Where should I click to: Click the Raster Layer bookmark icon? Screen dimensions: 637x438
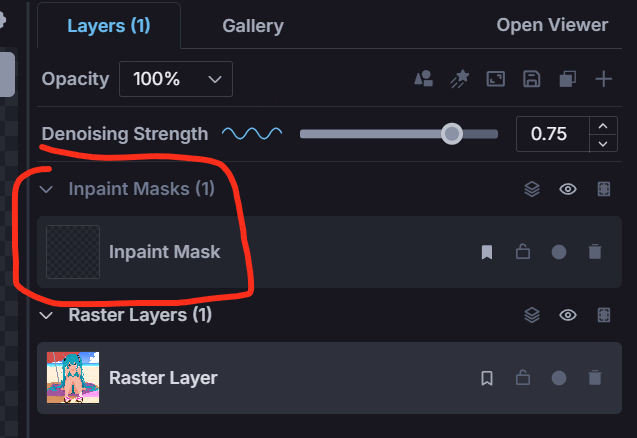tap(487, 378)
